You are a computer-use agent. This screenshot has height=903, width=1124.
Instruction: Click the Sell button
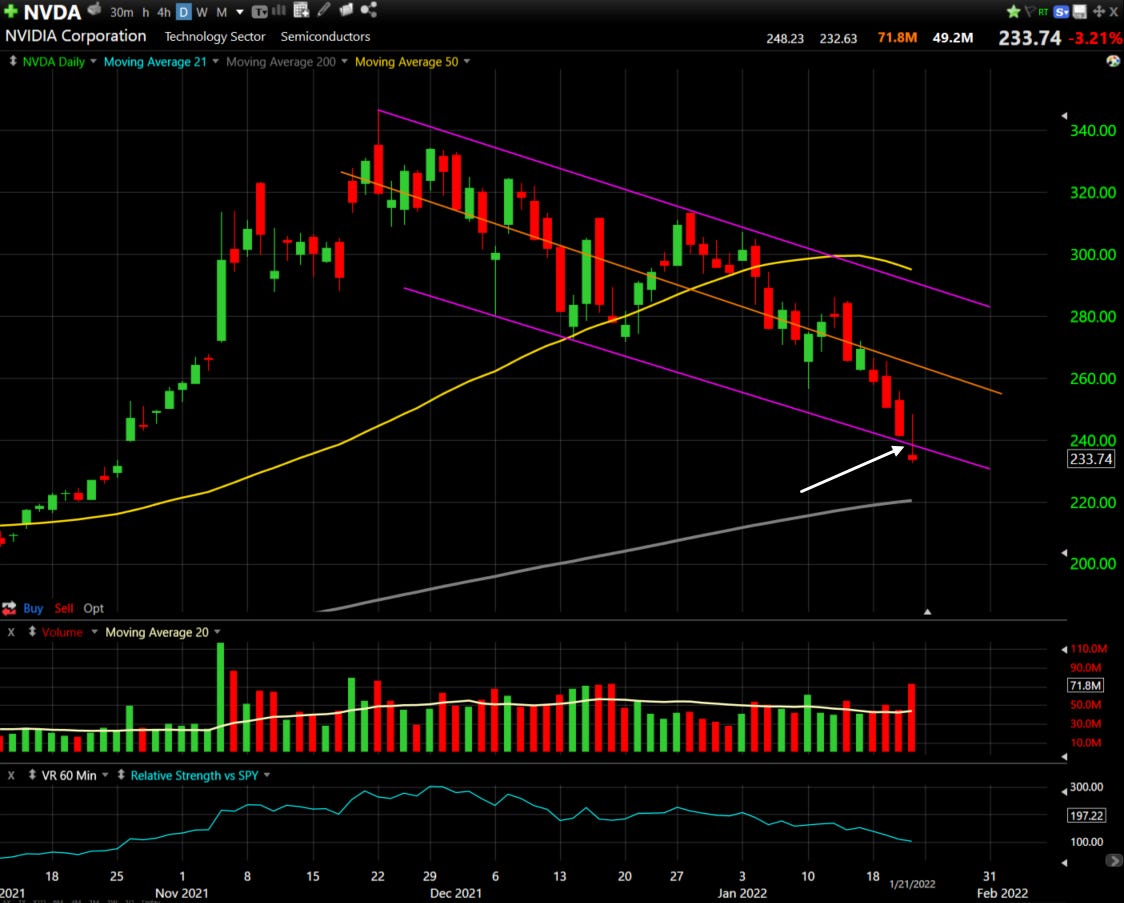(64, 608)
